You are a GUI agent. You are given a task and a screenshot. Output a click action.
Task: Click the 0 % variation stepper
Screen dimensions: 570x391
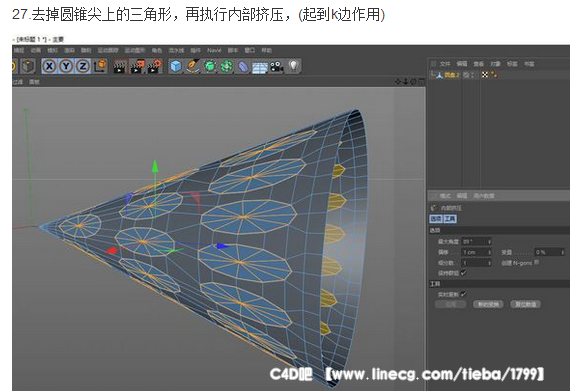[x=562, y=252]
